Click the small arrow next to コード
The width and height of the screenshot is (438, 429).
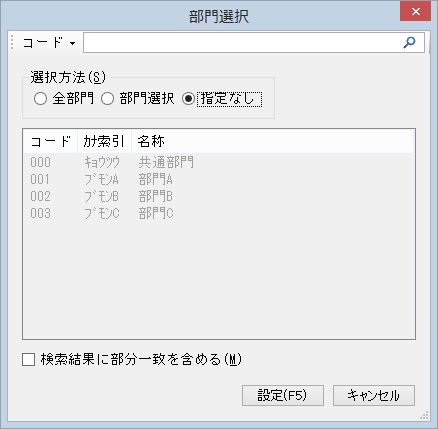tap(72, 43)
